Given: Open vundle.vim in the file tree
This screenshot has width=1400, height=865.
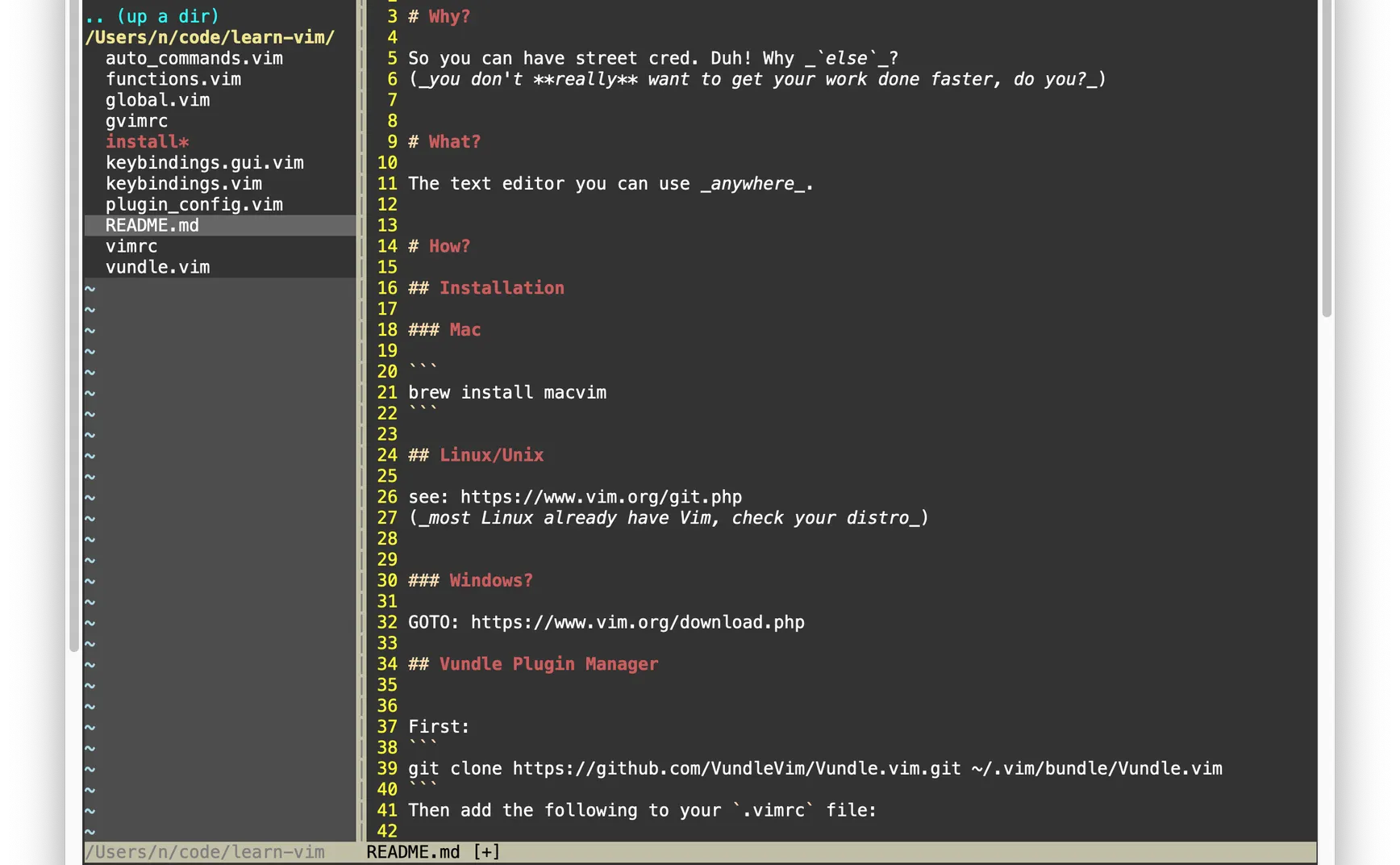Looking at the screenshot, I should click(x=157, y=267).
